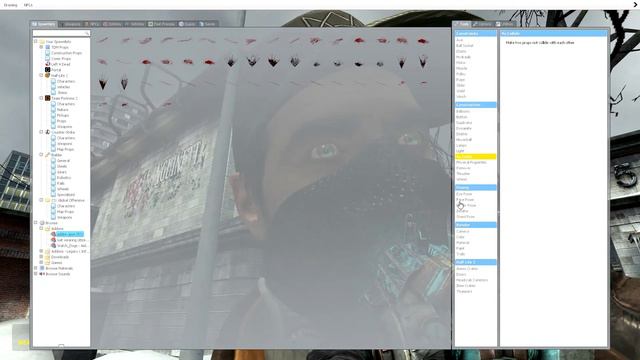
Task: Collapse the Builder tree node
Action: tap(41, 155)
